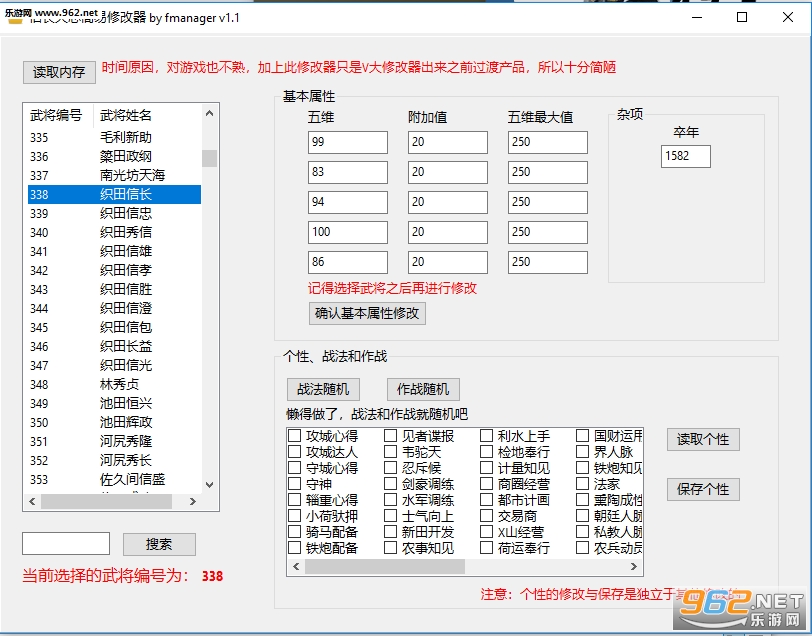
Task: Click the 读取内存 button
Action: (x=59, y=72)
